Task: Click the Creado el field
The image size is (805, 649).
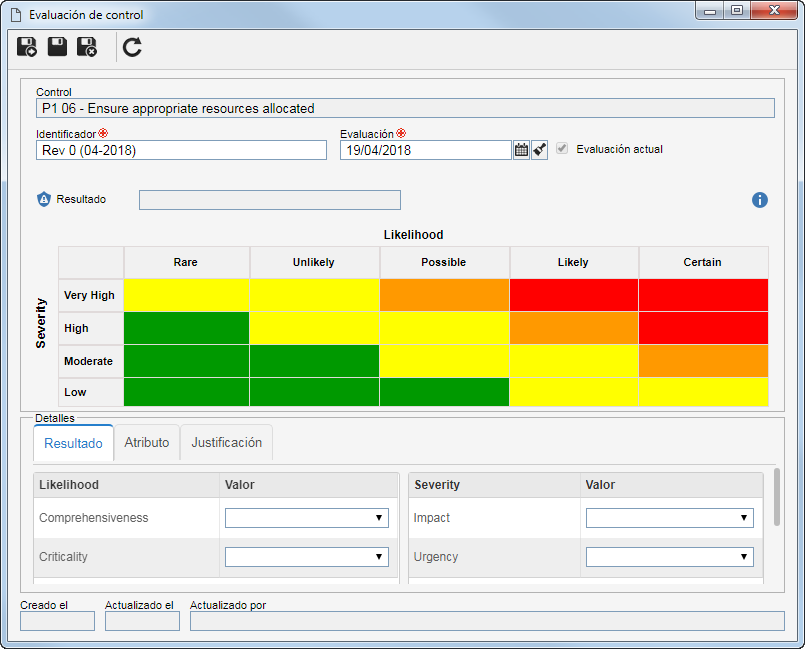Action: click(x=58, y=621)
